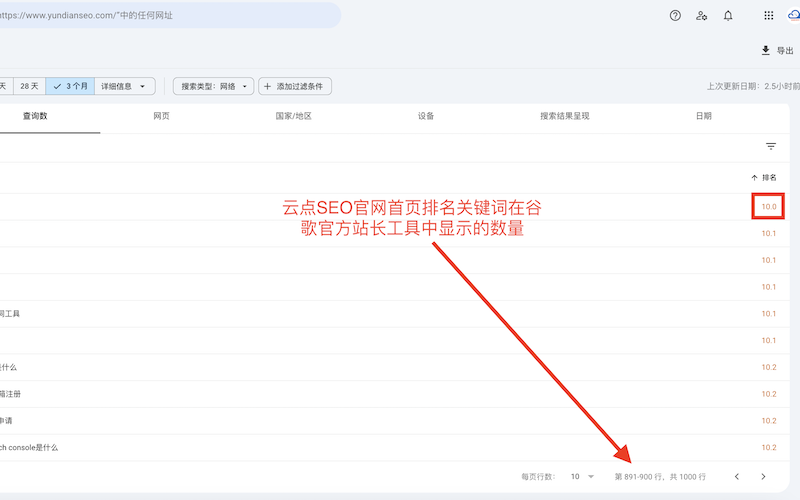Go to the next page of results

tap(764, 477)
